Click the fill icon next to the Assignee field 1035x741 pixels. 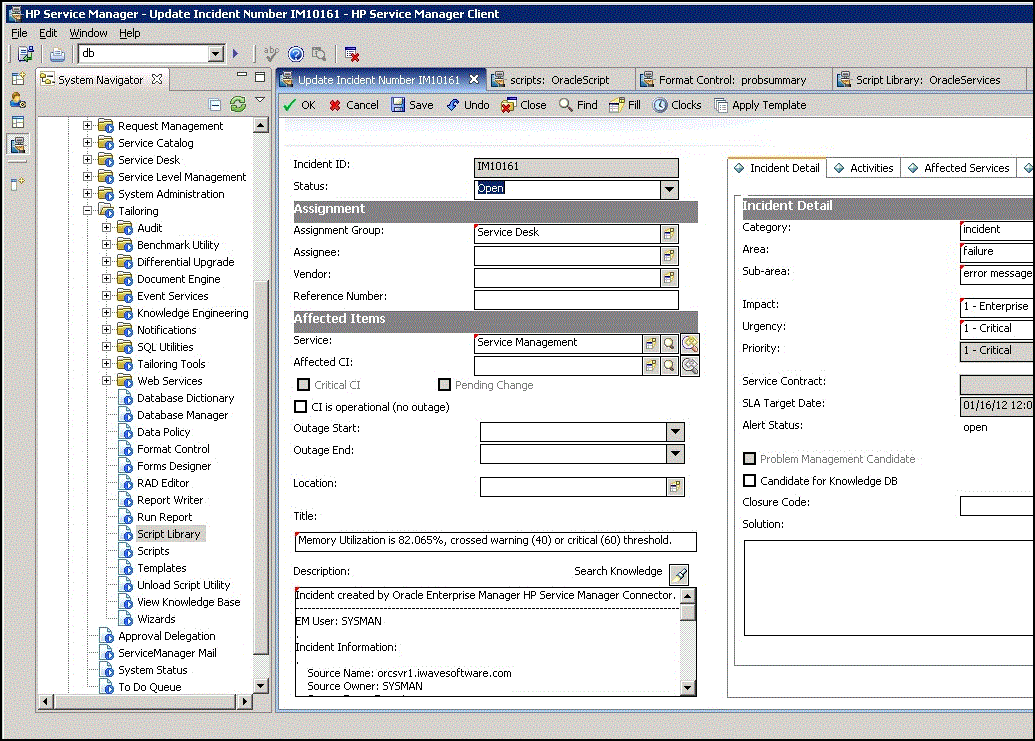click(669, 256)
